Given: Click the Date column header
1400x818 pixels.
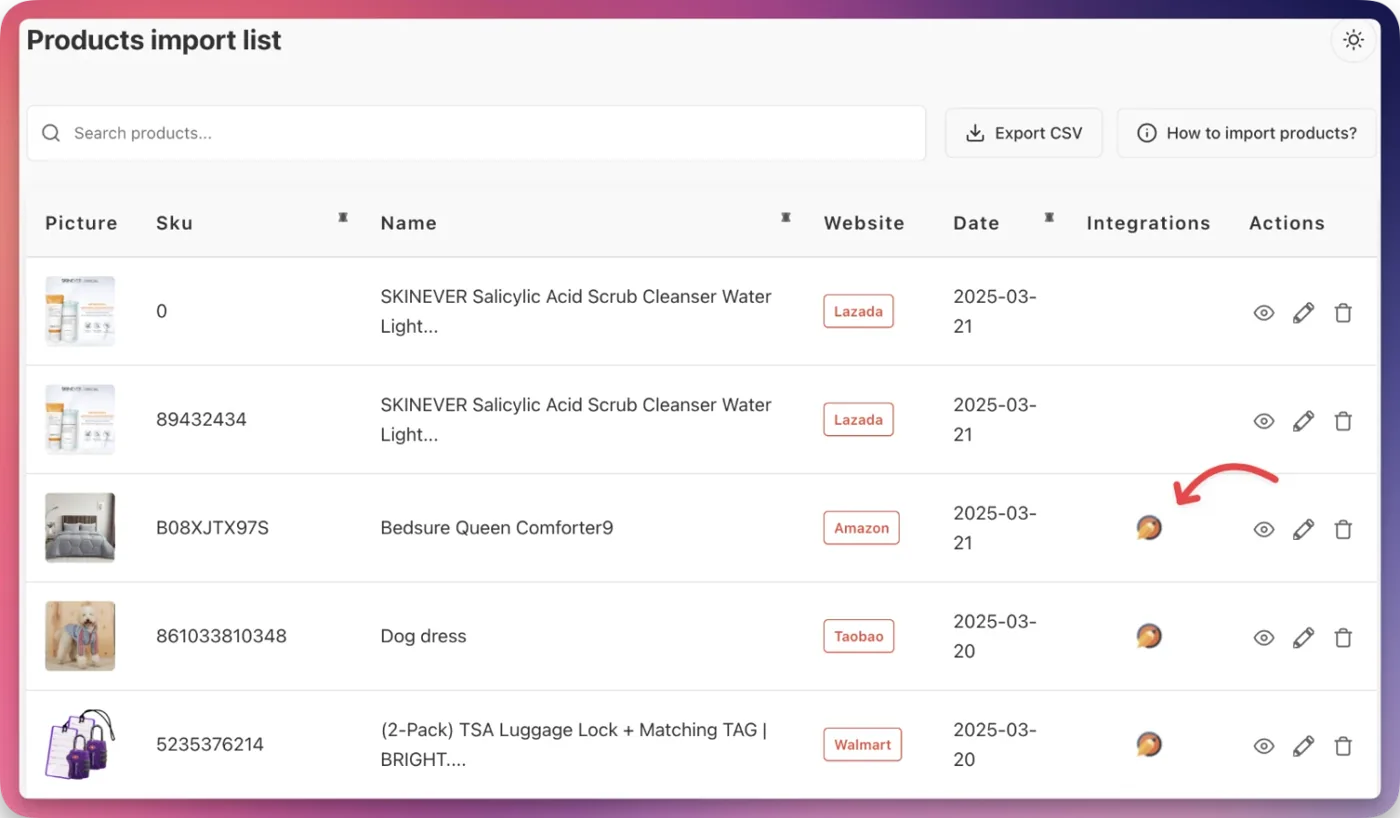Looking at the screenshot, I should point(976,223).
